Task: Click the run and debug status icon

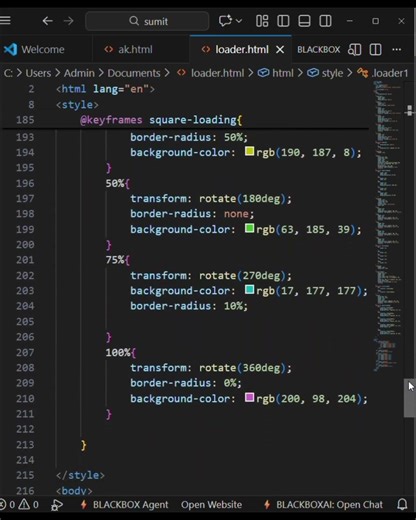Action: tap(57, 505)
